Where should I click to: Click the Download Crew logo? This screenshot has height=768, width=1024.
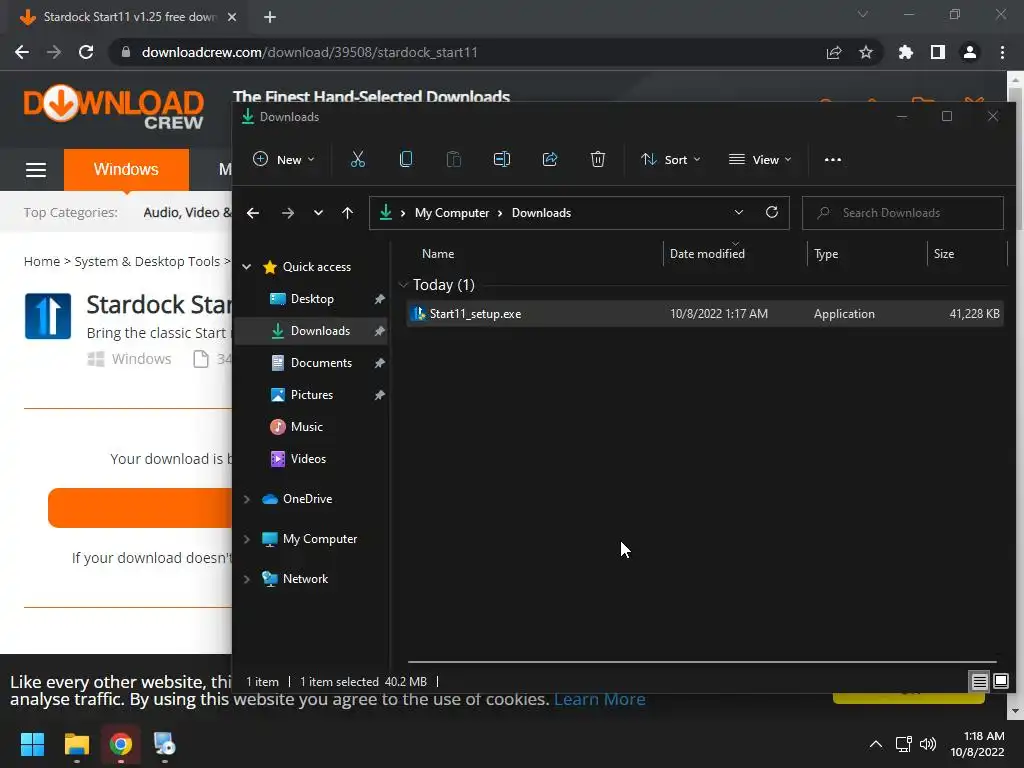(x=114, y=107)
